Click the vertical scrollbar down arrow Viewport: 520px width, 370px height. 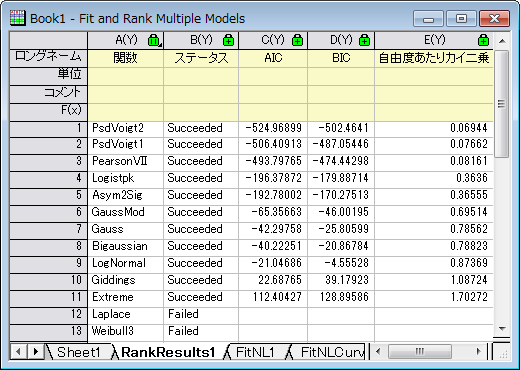(502, 329)
